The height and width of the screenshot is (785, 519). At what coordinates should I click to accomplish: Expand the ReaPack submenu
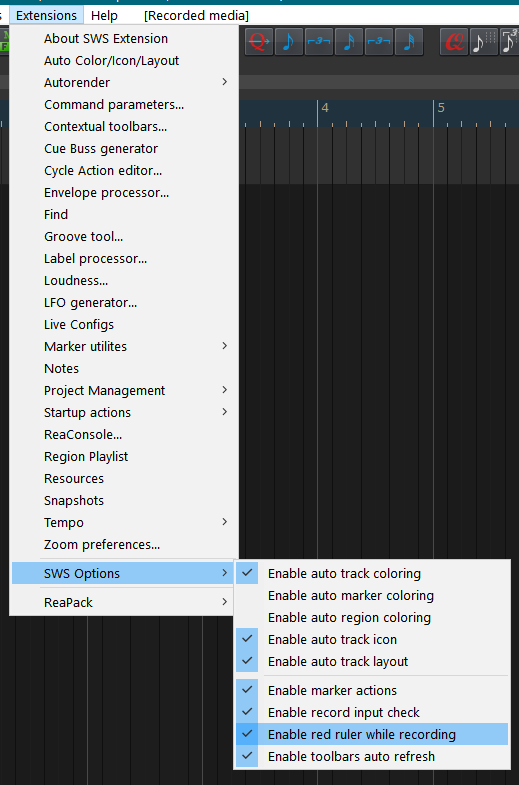124,602
